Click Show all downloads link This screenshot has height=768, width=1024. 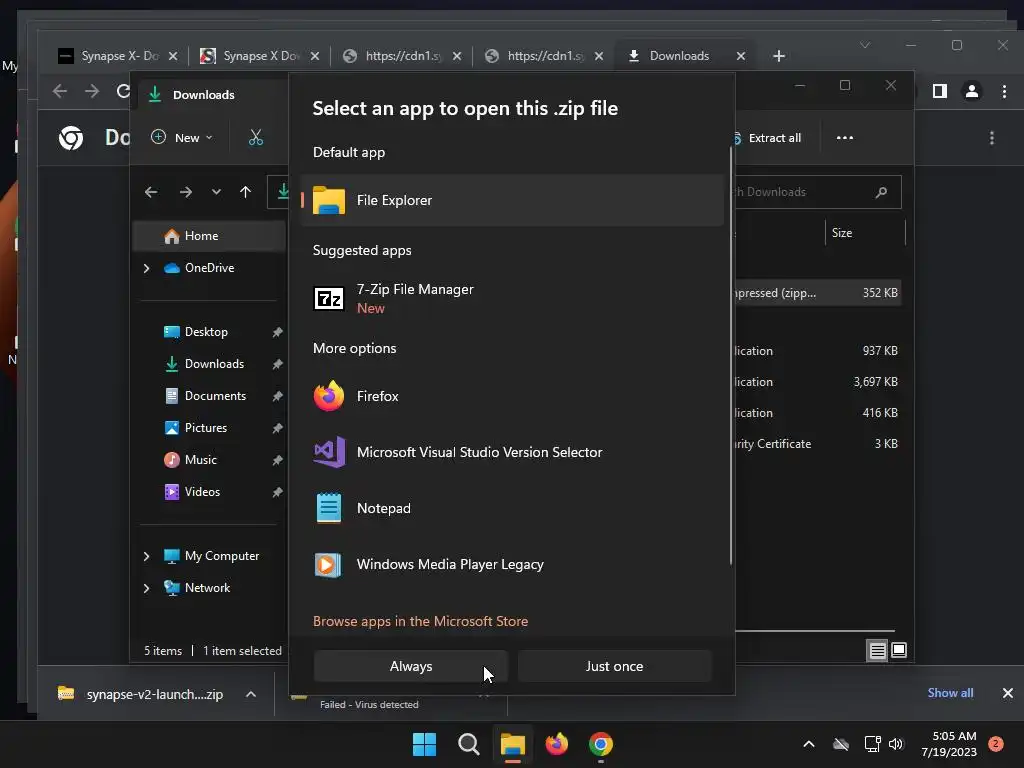pos(950,693)
